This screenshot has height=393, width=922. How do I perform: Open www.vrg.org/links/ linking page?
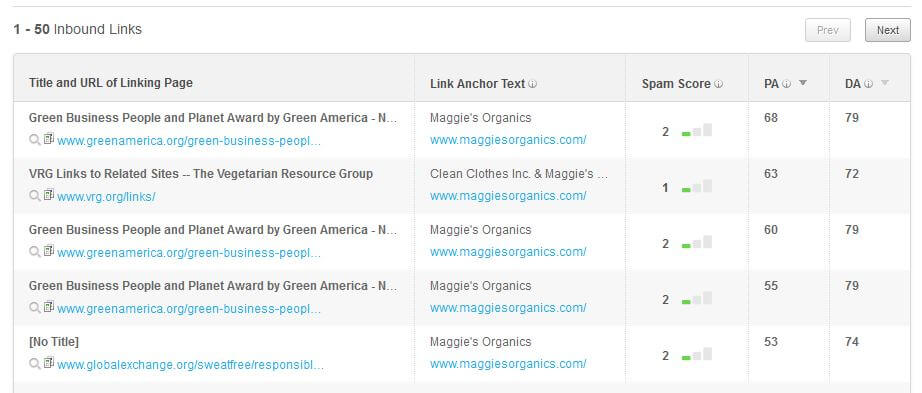click(106, 197)
